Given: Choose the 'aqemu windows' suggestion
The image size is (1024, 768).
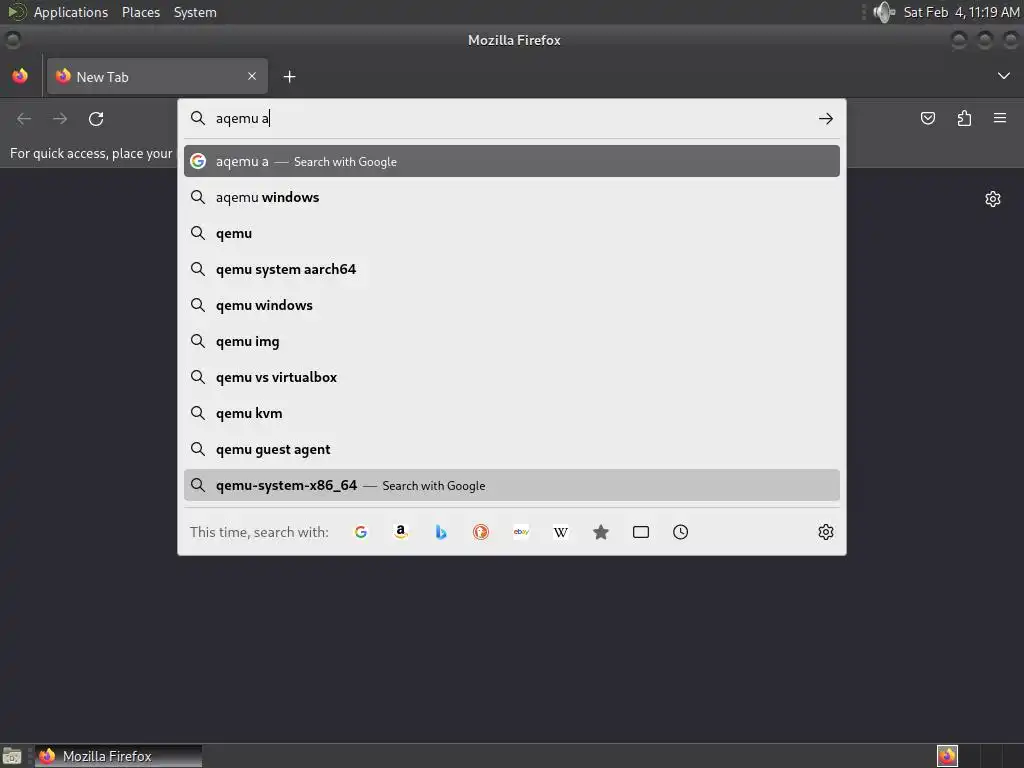Looking at the screenshot, I should (512, 197).
